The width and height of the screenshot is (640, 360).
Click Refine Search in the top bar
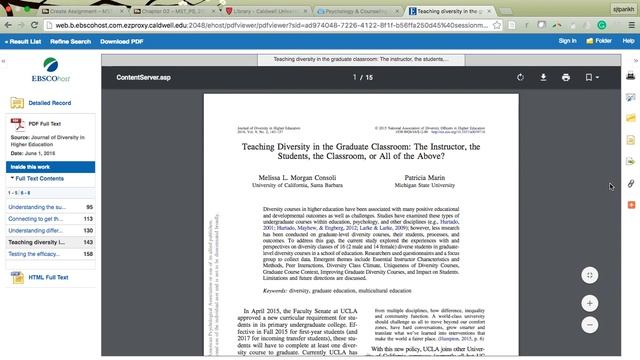(71, 41)
